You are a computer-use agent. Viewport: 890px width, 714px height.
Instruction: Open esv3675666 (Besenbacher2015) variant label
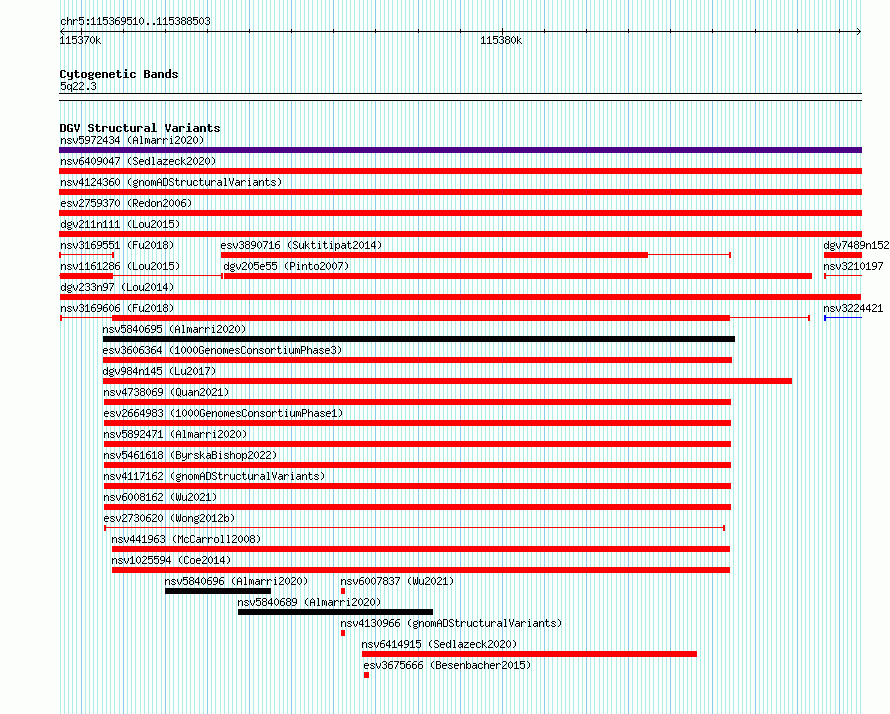point(447,665)
